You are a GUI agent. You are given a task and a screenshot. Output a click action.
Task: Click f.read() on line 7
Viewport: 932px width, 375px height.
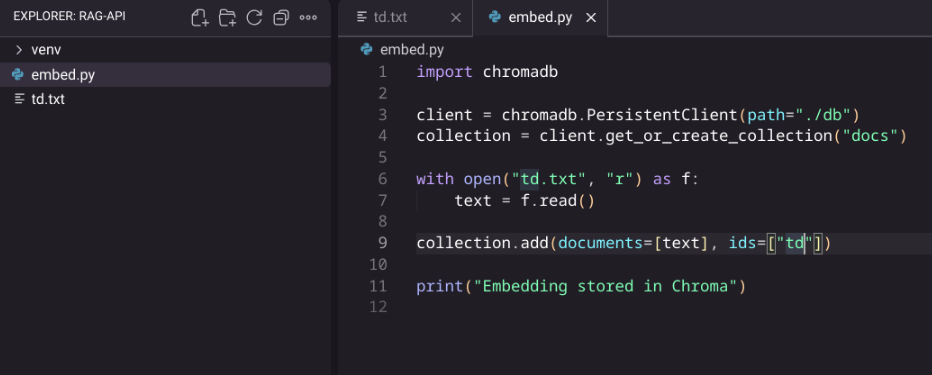558,201
